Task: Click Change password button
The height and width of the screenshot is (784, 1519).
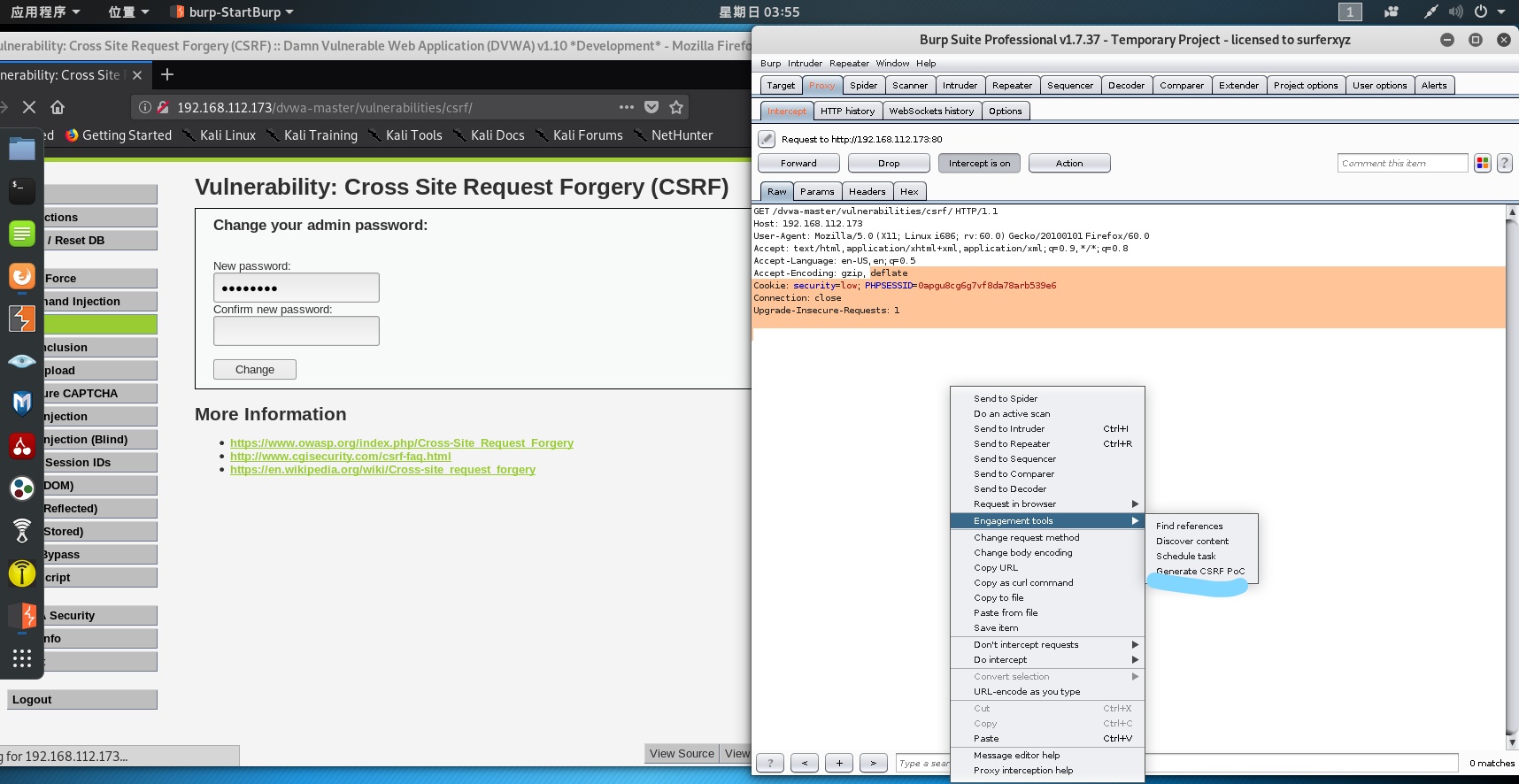Action: (x=255, y=370)
